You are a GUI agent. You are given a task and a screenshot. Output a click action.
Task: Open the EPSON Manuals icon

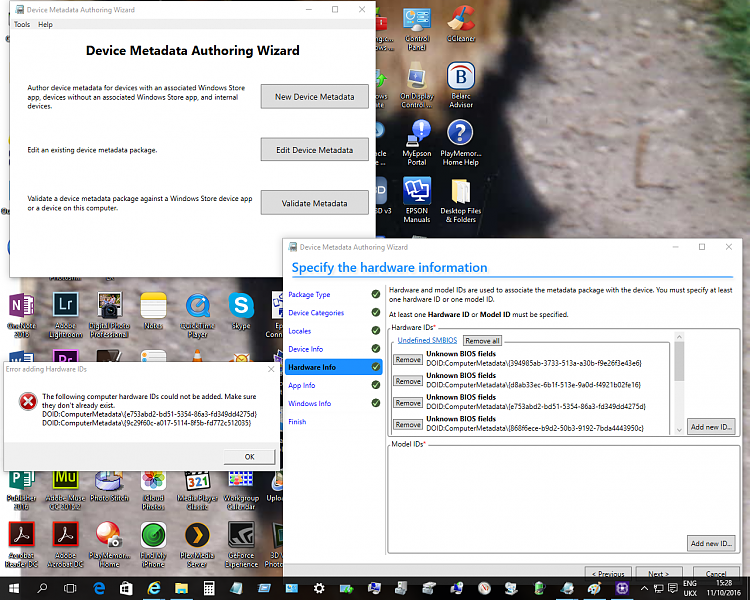click(417, 200)
